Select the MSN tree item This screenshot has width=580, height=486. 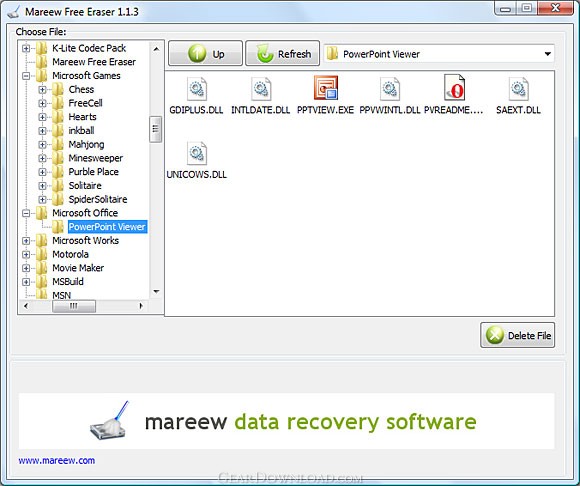(61, 295)
